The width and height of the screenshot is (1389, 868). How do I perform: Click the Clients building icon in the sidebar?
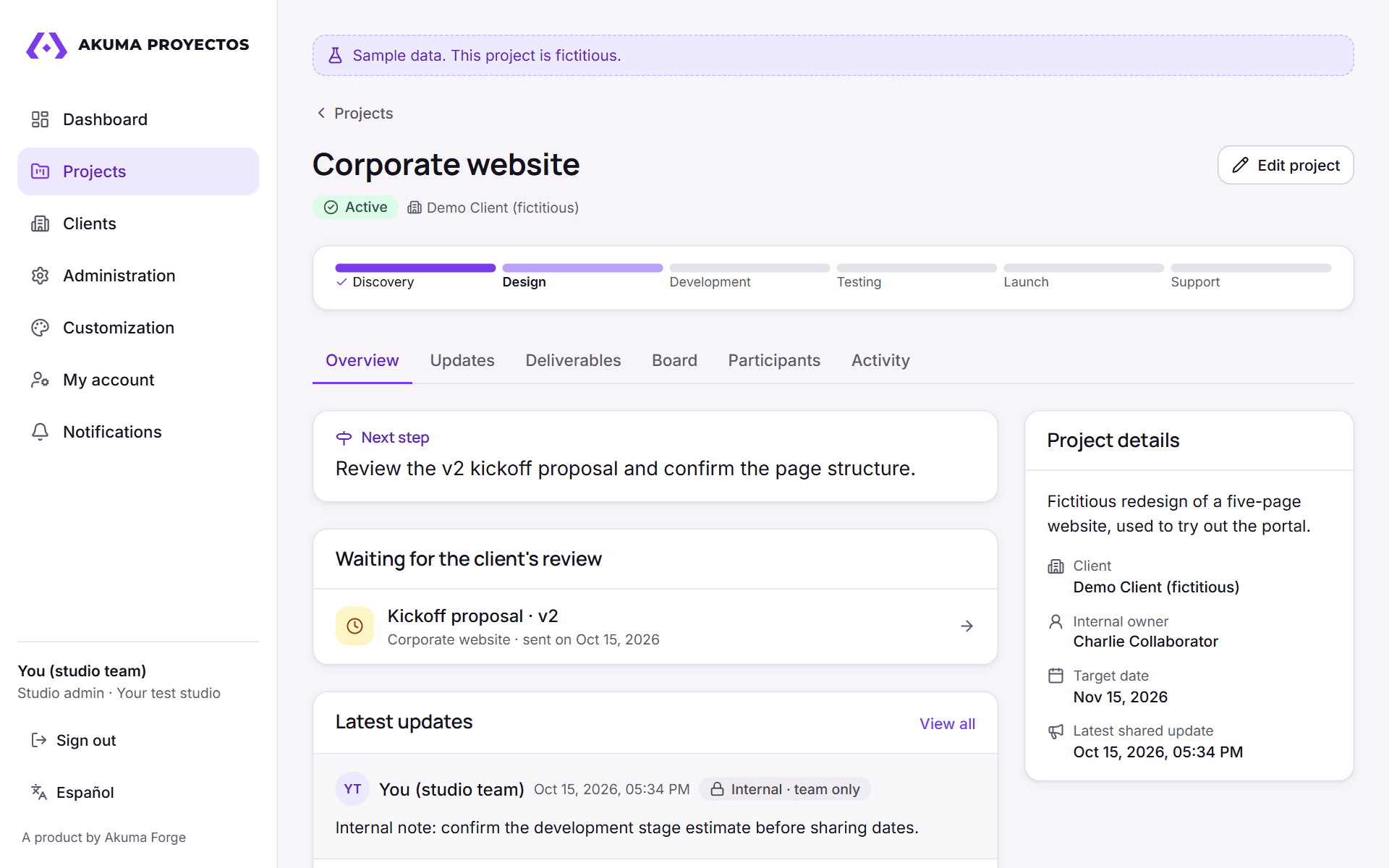point(40,224)
